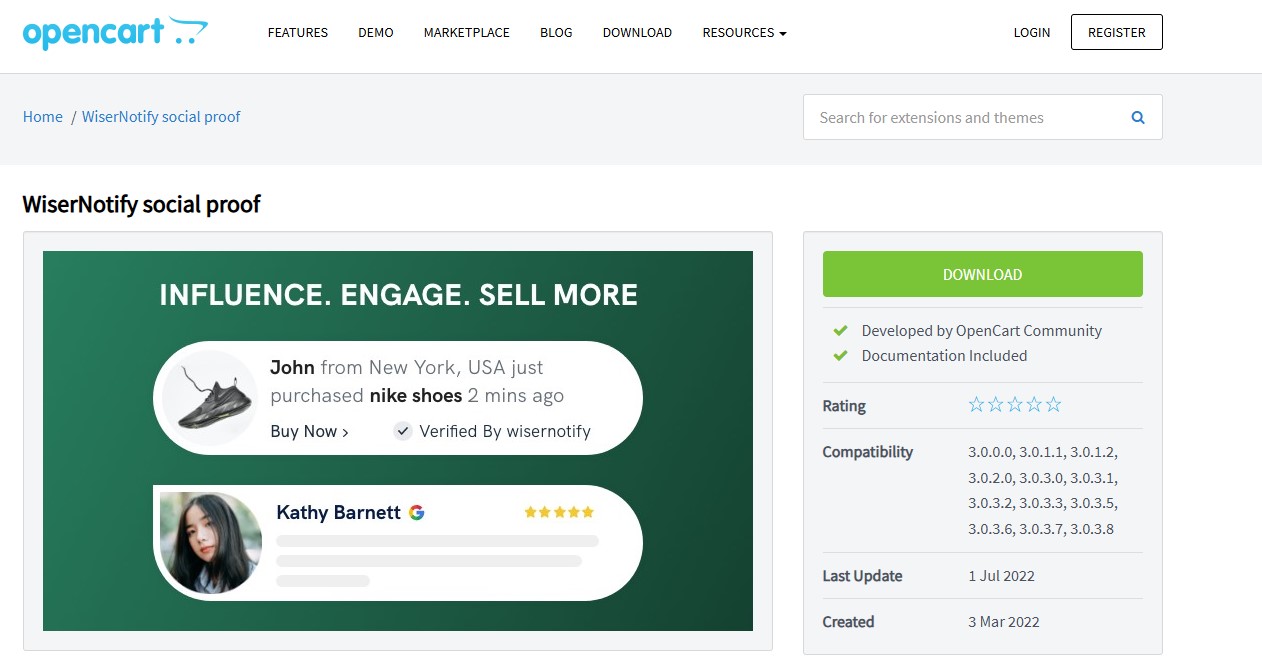Click the fourth rating star

tap(1034, 405)
